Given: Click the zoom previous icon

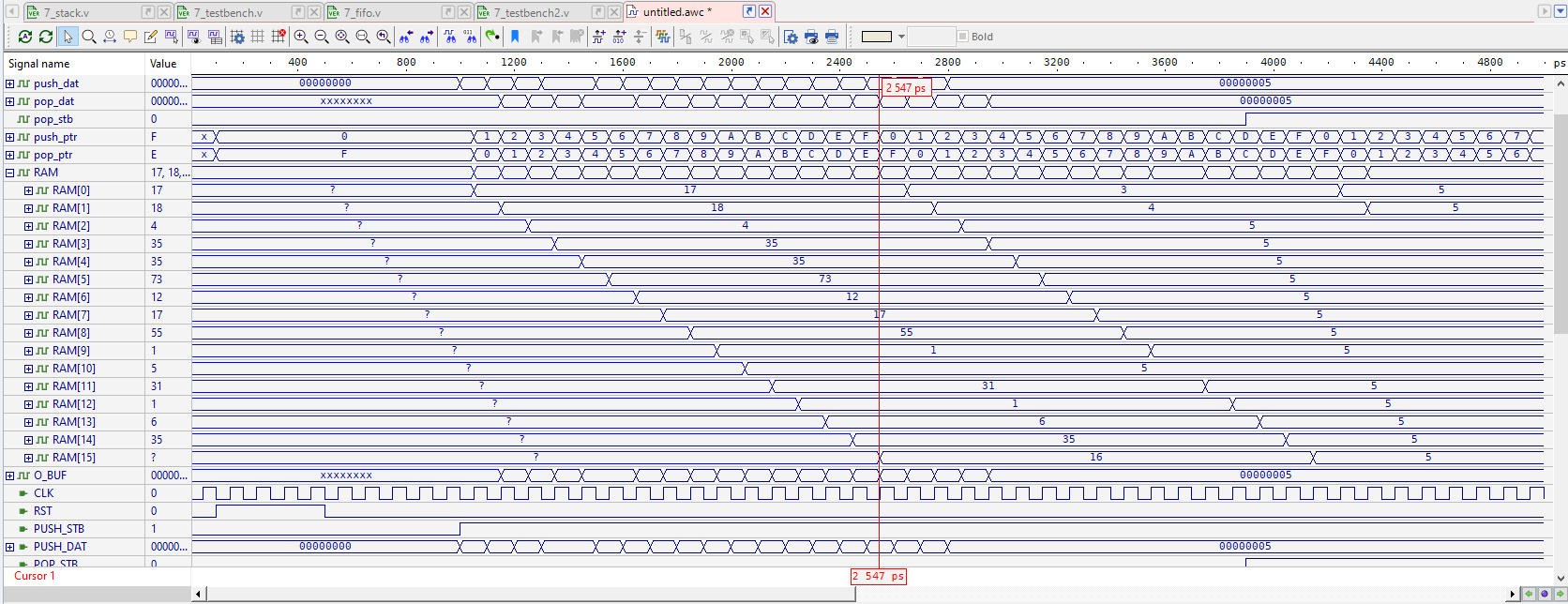Looking at the screenshot, I should click(384, 37).
